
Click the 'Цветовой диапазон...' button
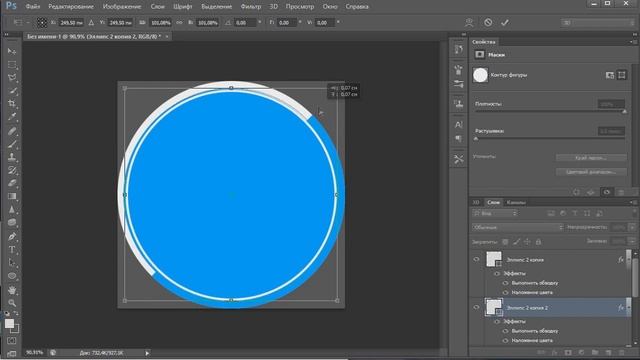pos(591,172)
